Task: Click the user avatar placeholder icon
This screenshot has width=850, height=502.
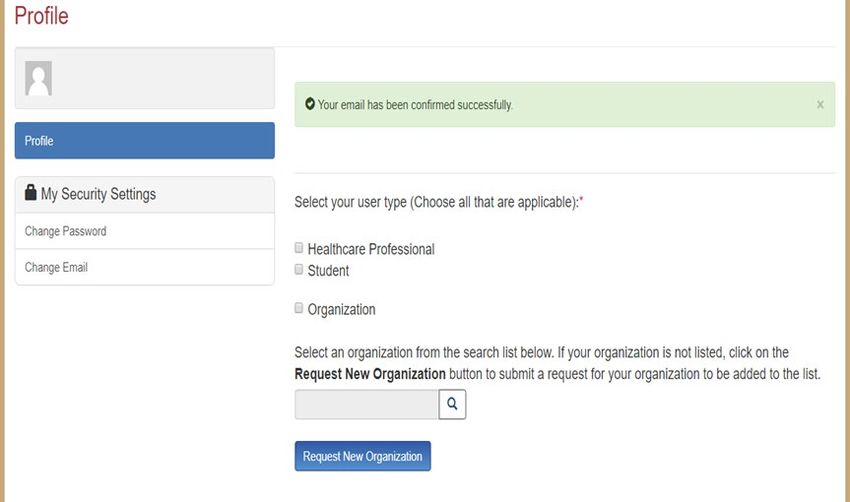Action: pos(38,79)
